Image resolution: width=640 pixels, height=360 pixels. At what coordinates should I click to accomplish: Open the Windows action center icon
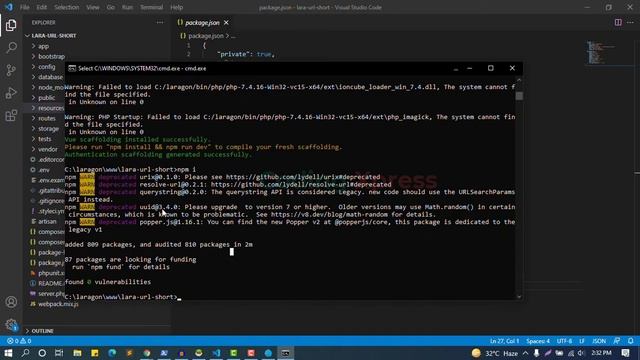pos(625,353)
